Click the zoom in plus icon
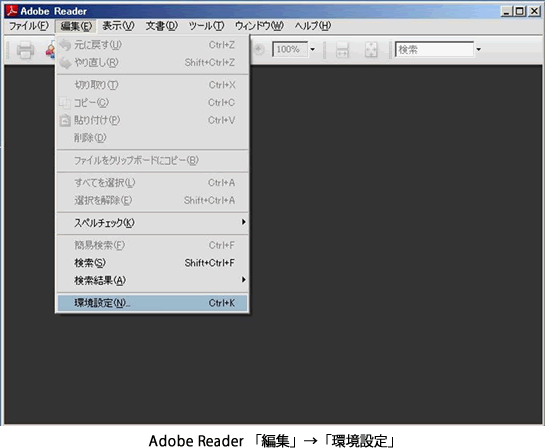The image size is (545, 448). point(258,49)
